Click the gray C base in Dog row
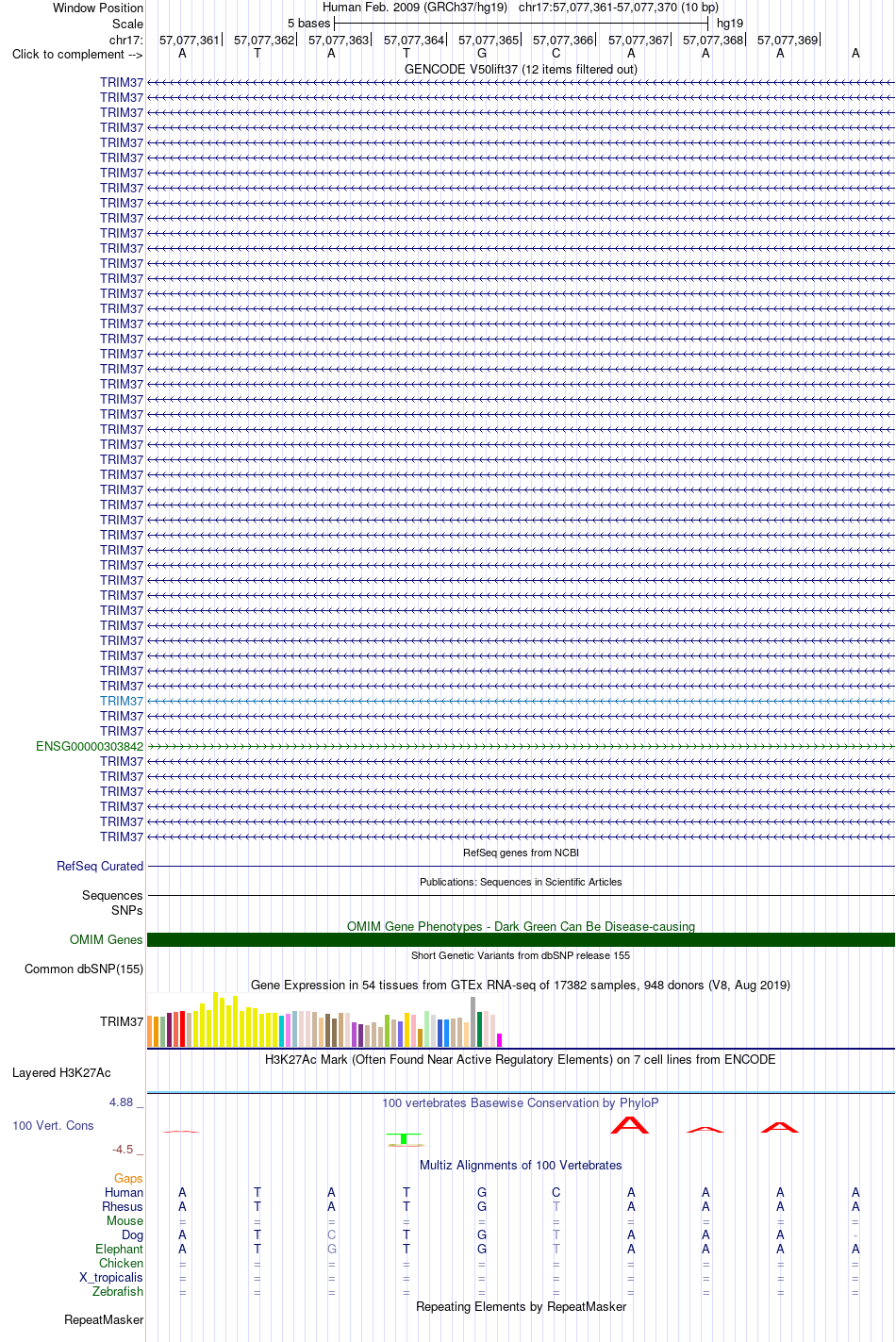Screen dimensions: 896x1342 331,1234
